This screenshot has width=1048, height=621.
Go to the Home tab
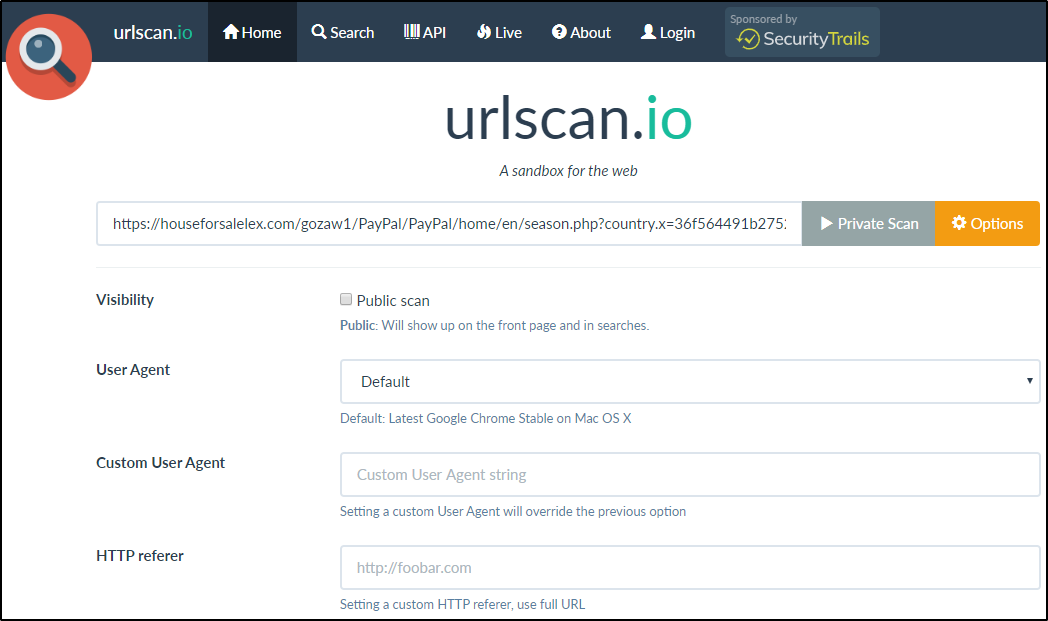252,32
